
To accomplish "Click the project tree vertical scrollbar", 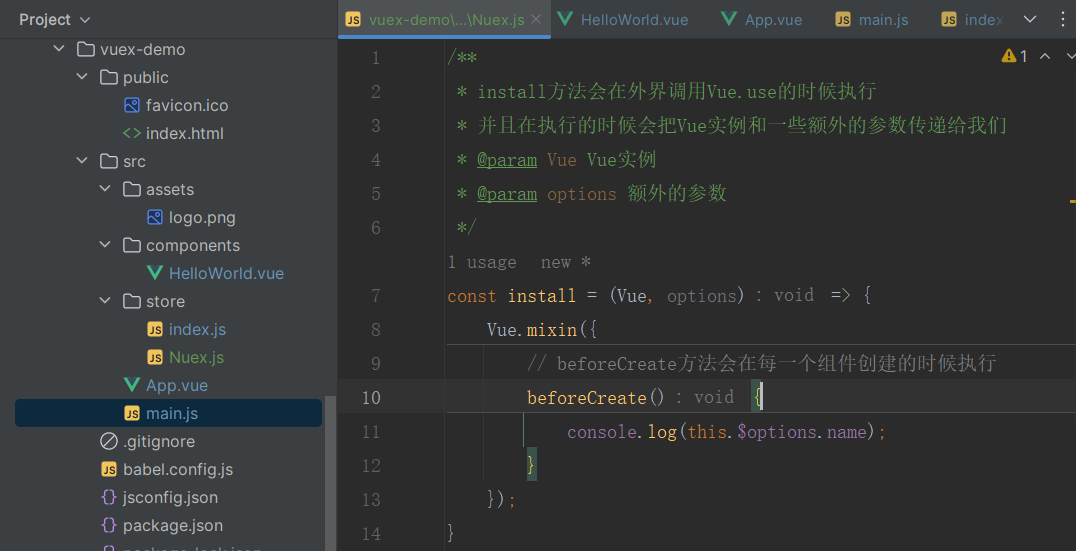I will pyautogui.click(x=330, y=473).
